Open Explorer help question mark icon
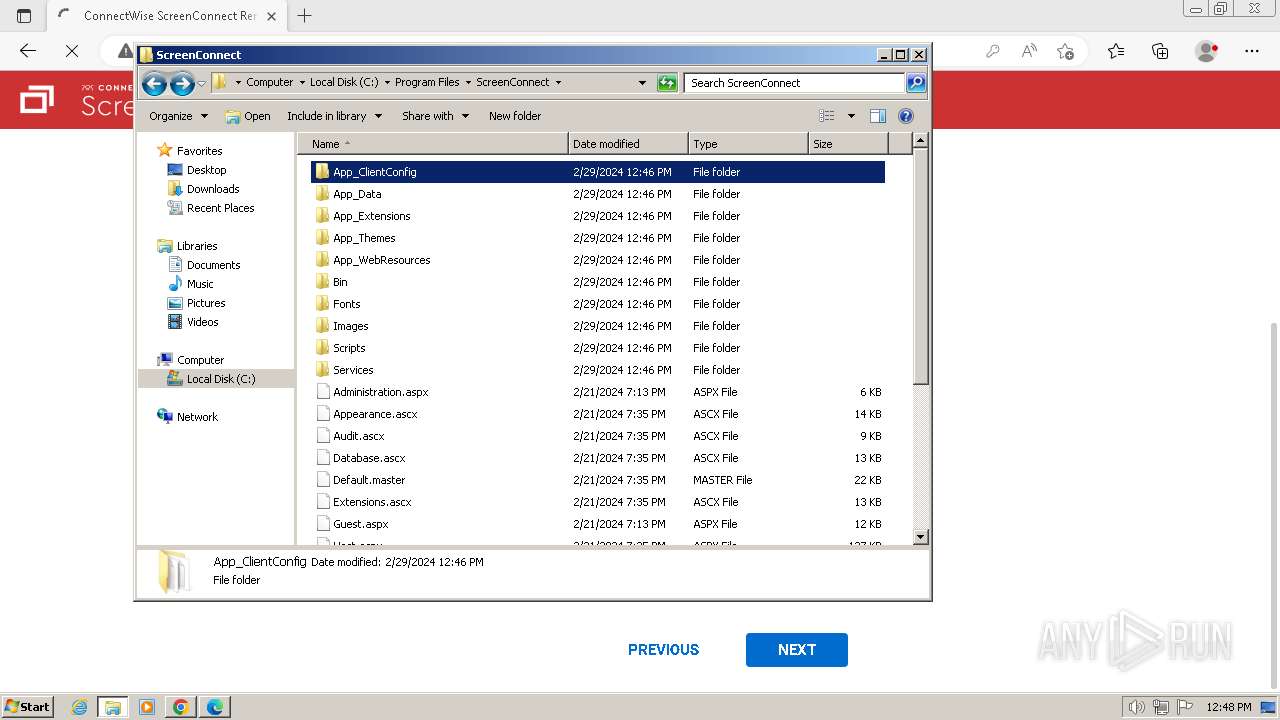The image size is (1280, 720). (x=906, y=116)
